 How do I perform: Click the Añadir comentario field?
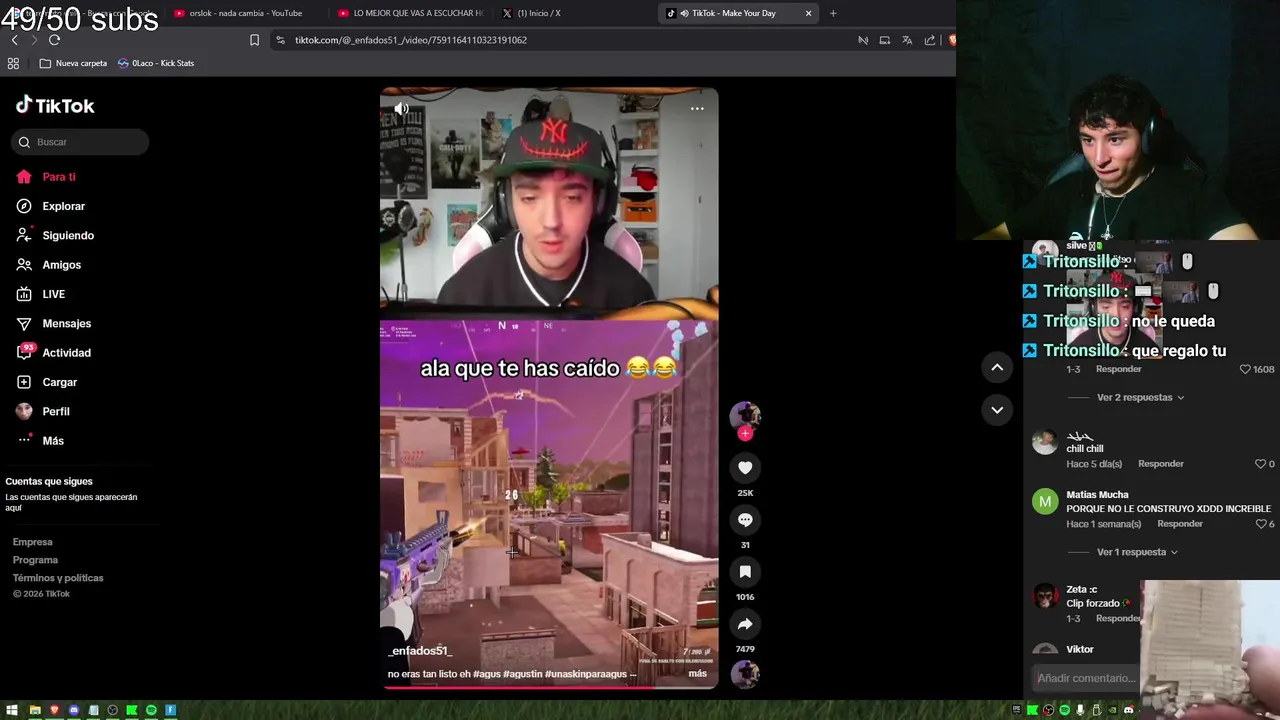click(x=1086, y=678)
